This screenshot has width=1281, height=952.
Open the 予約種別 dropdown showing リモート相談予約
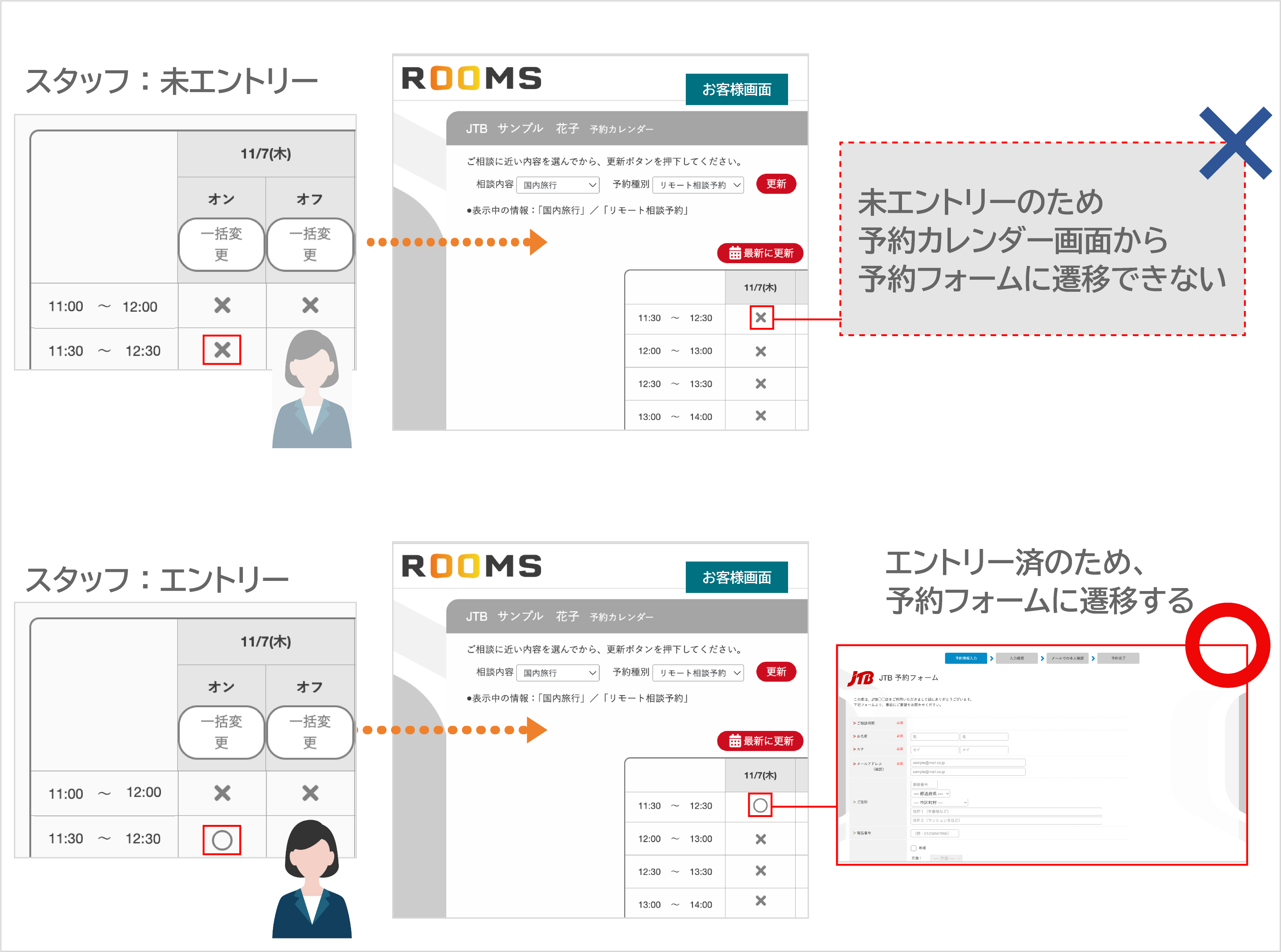698,184
